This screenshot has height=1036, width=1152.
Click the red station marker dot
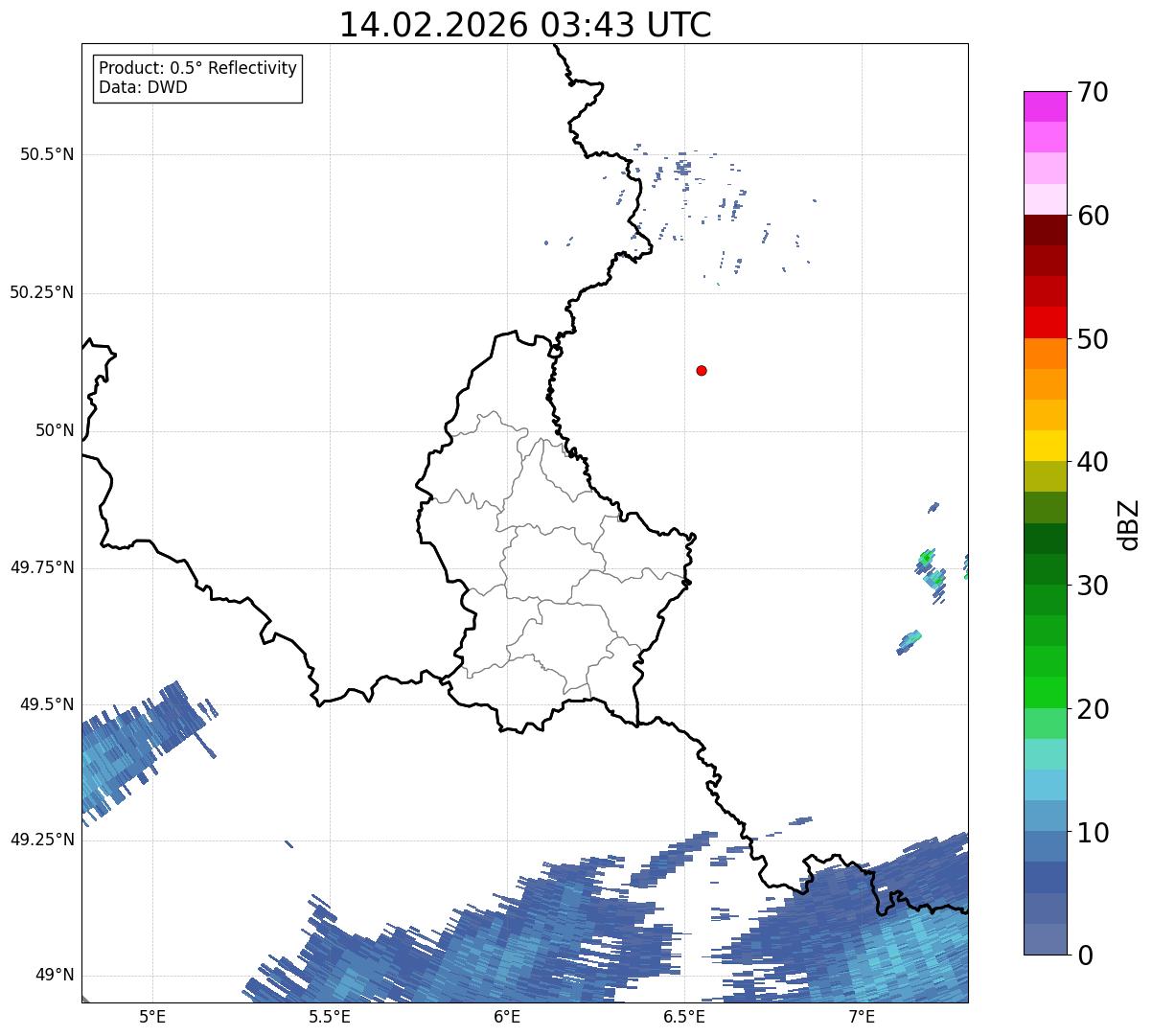point(702,370)
